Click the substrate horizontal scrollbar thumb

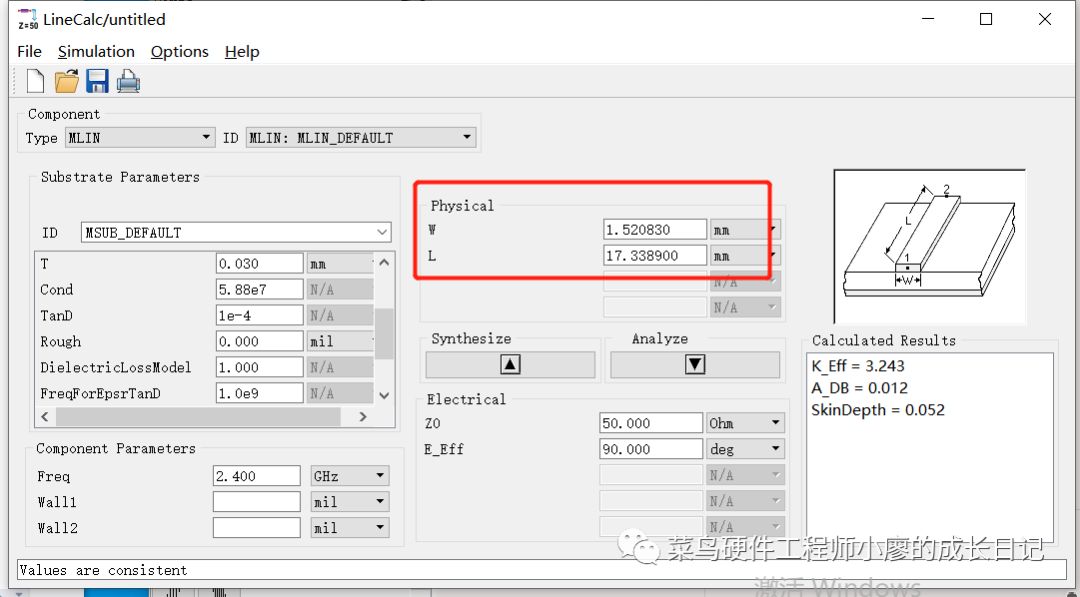pos(198,417)
